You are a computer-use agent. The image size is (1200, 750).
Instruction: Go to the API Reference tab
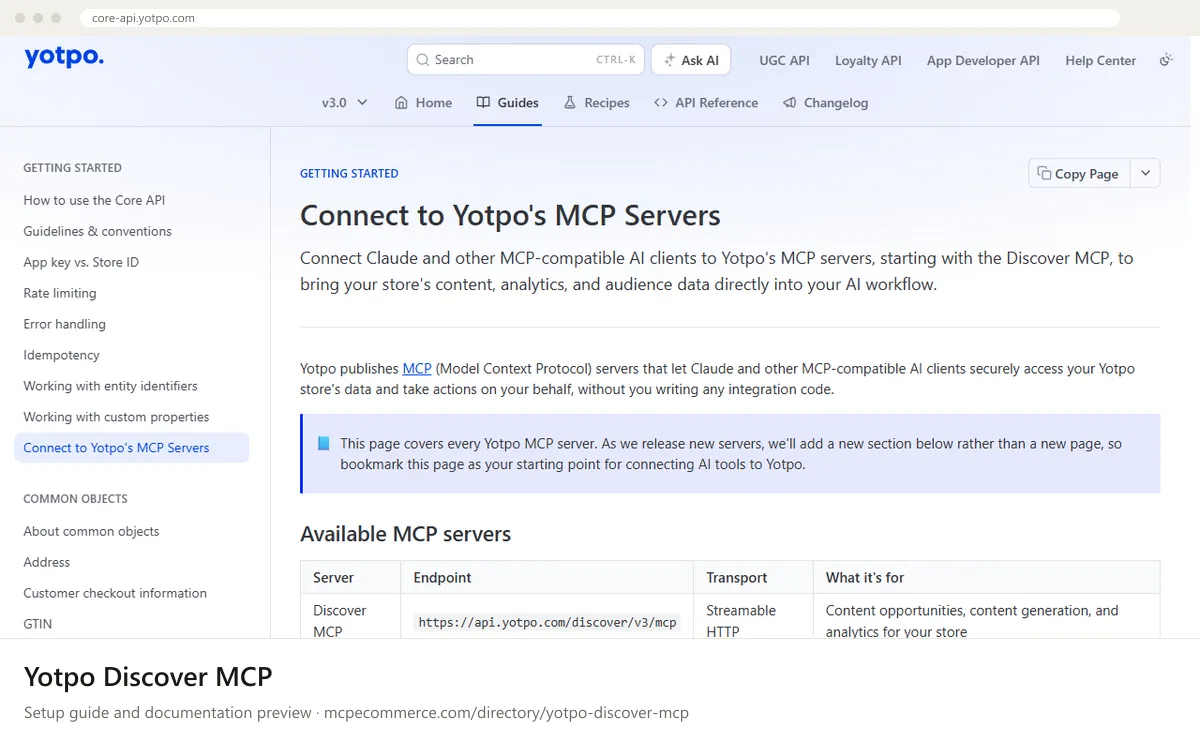[706, 102]
